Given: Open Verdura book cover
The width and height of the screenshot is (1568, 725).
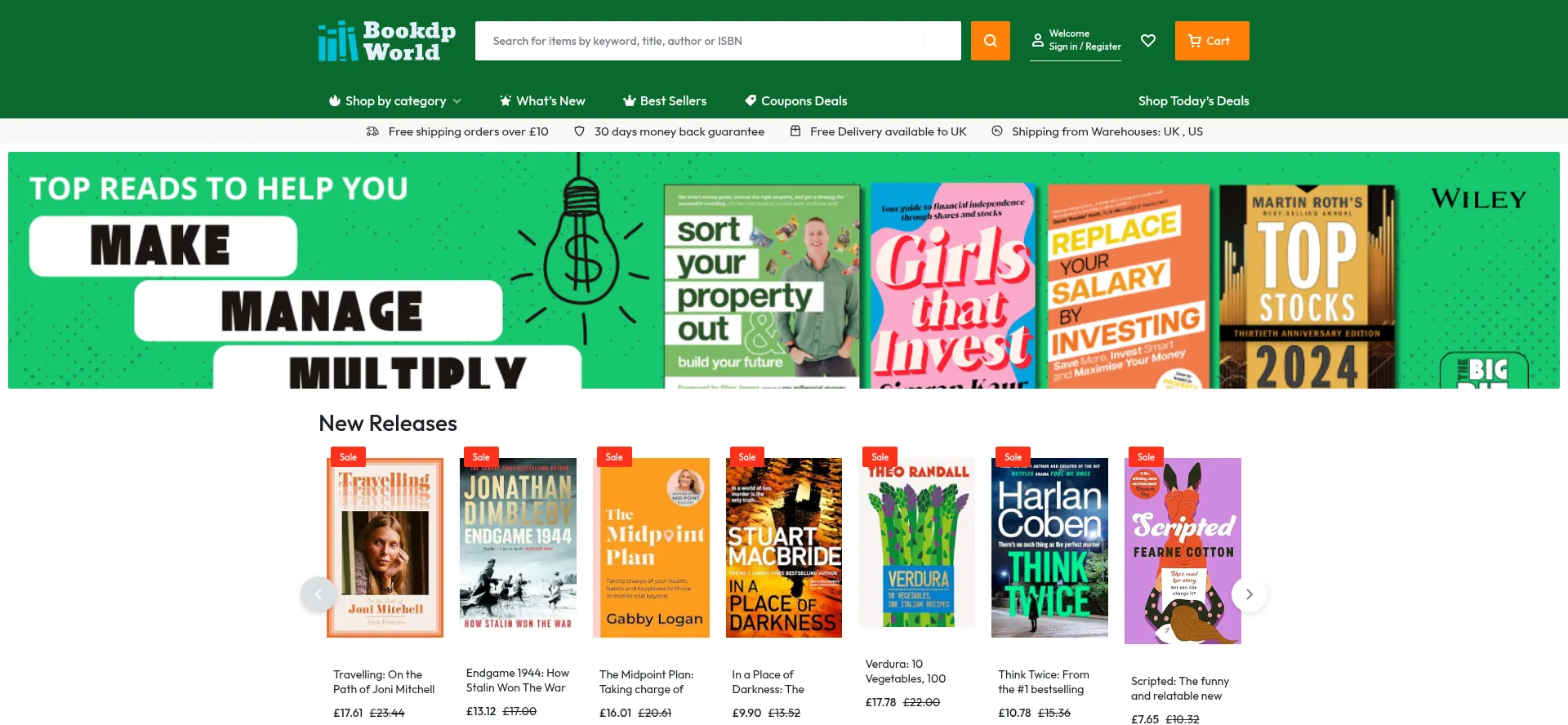Looking at the screenshot, I should coord(917,542).
